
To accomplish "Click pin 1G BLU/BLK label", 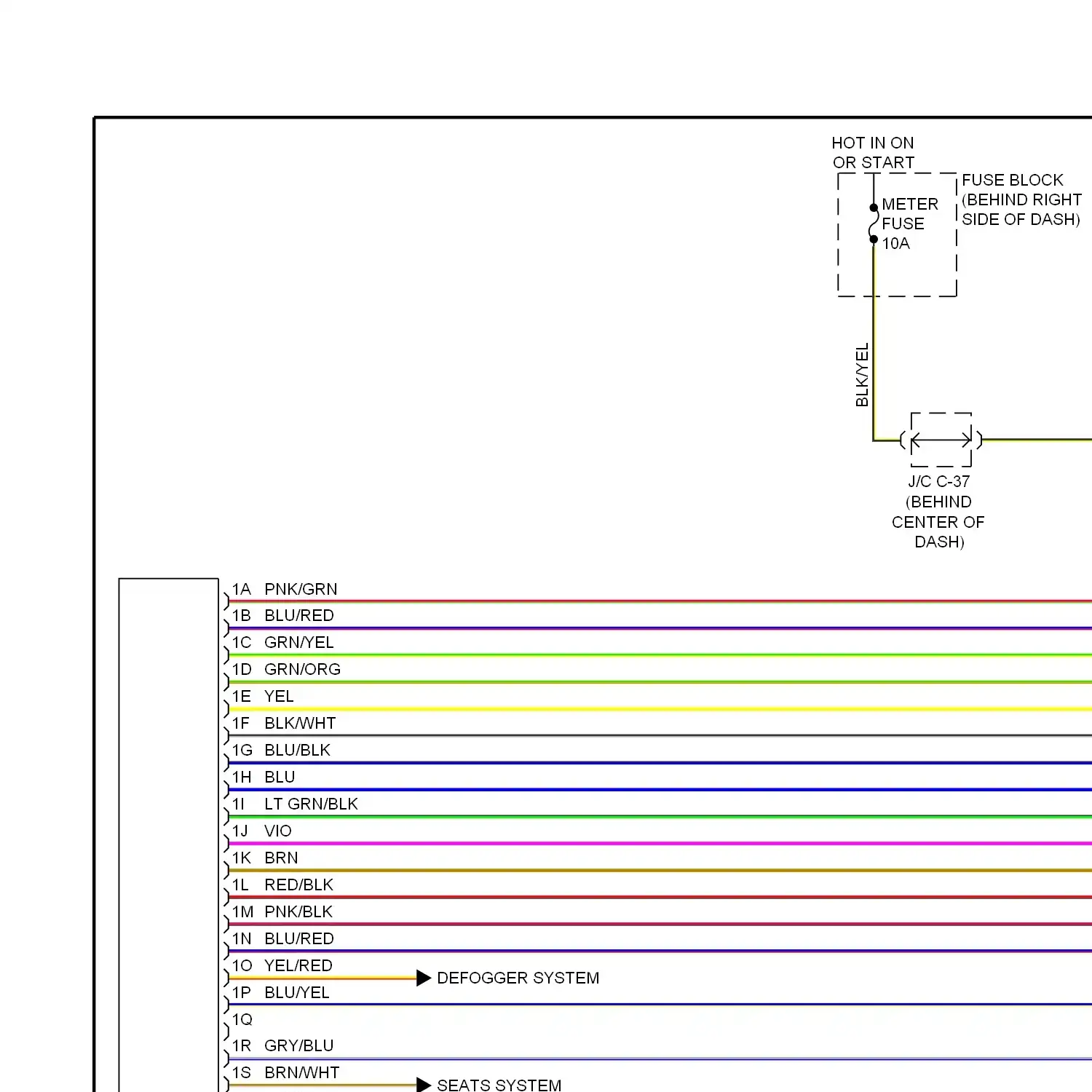I will pyautogui.click(x=281, y=750).
